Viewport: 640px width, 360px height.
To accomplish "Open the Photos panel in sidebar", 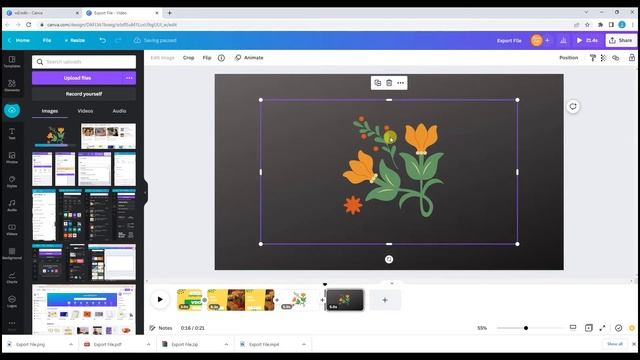I will tap(12, 158).
